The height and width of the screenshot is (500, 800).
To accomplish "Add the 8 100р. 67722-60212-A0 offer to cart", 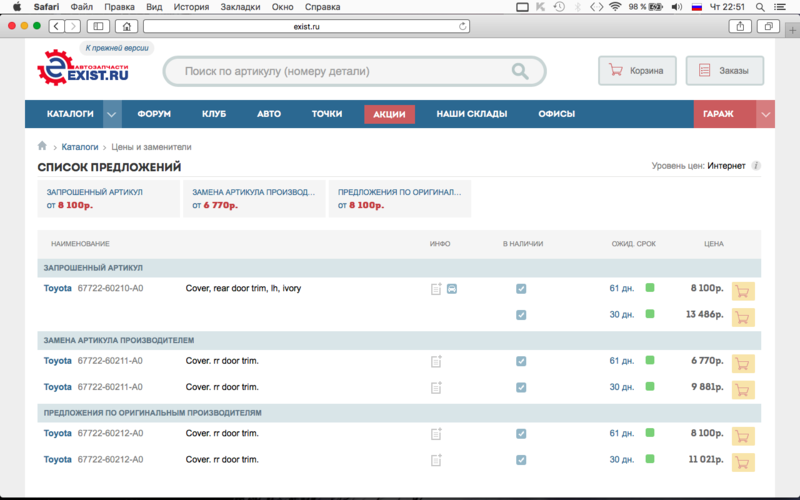I will tap(743, 436).
